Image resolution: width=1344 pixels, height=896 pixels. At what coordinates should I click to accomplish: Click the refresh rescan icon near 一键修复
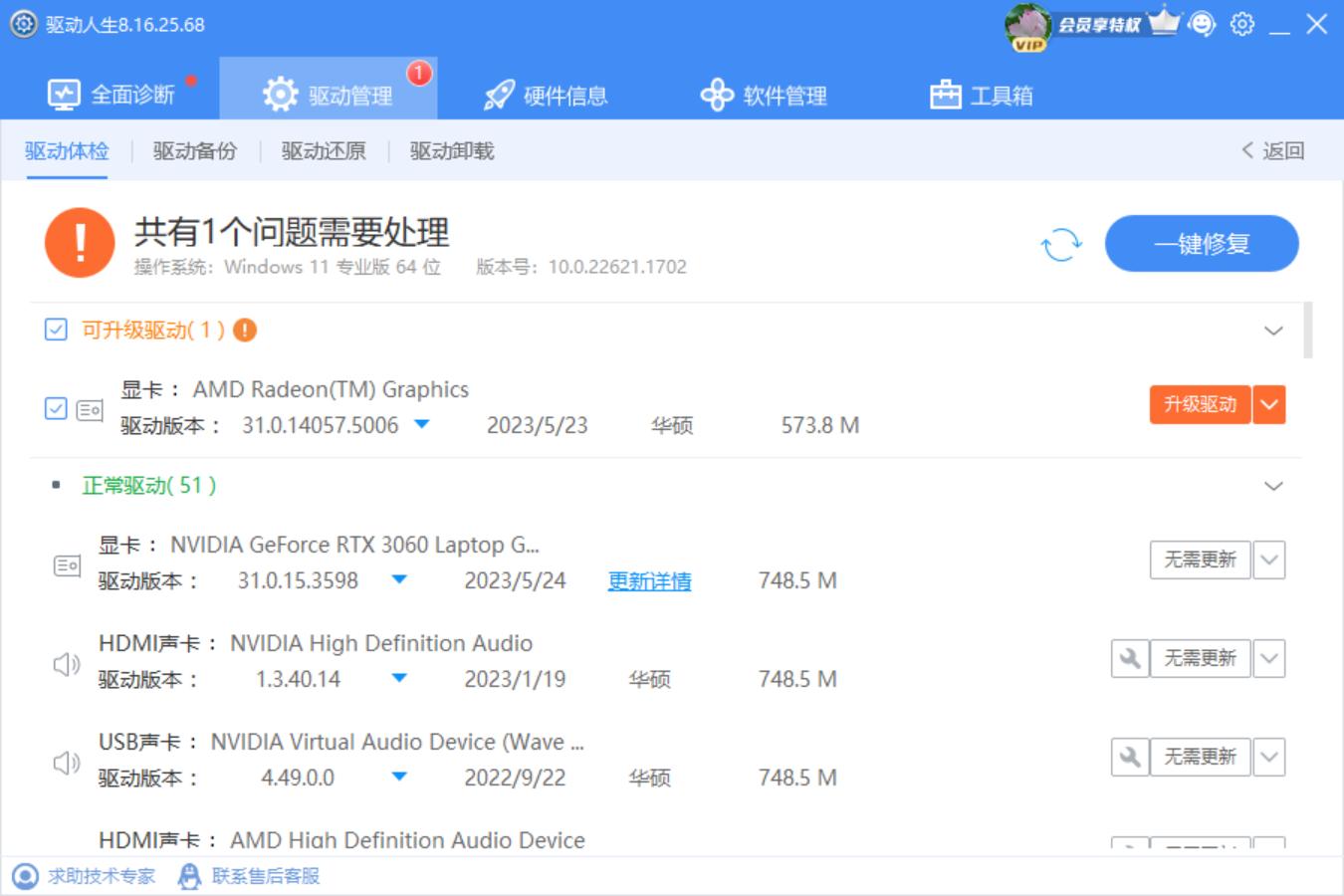1059,243
